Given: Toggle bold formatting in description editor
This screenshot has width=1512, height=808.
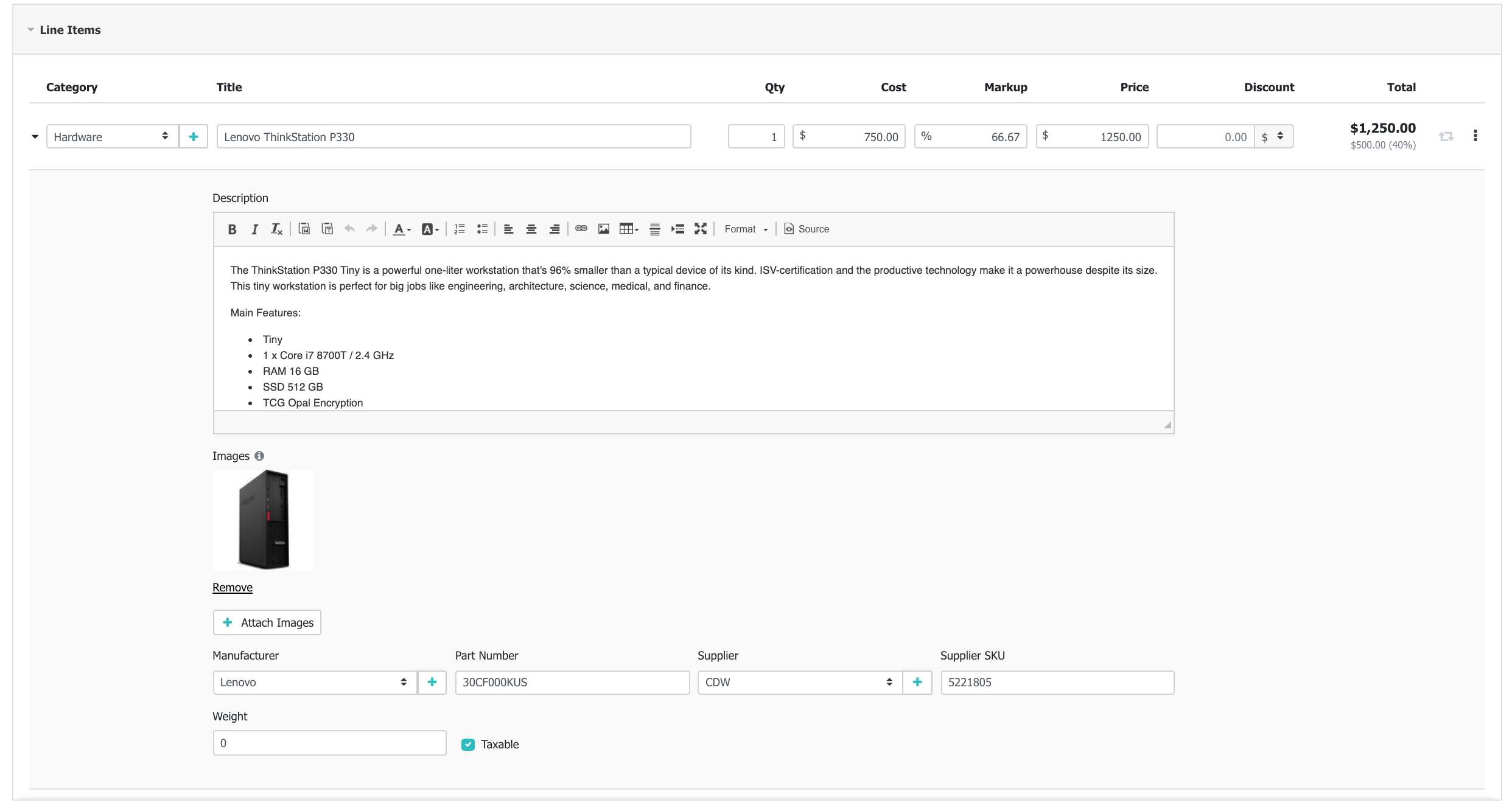Looking at the screenshot, I should click(x=232, y=229).
